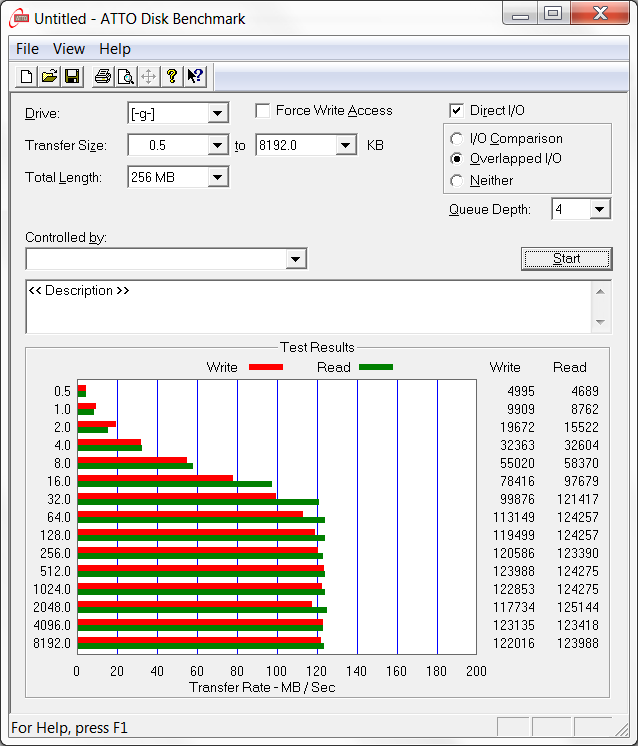Click the move crosshair toolbar icon
This screenshot has width=638, height=746.
[148, 77]
